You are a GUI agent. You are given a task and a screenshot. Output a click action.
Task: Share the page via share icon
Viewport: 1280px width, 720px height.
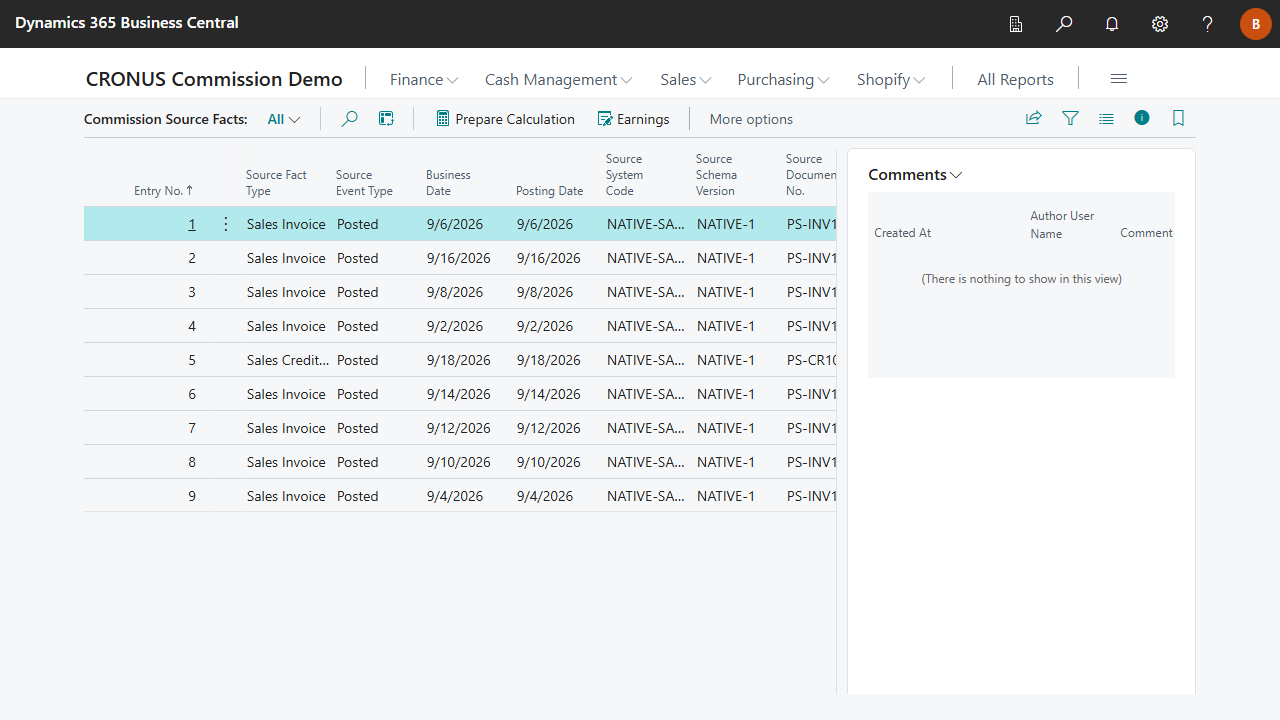(1034, 118)
